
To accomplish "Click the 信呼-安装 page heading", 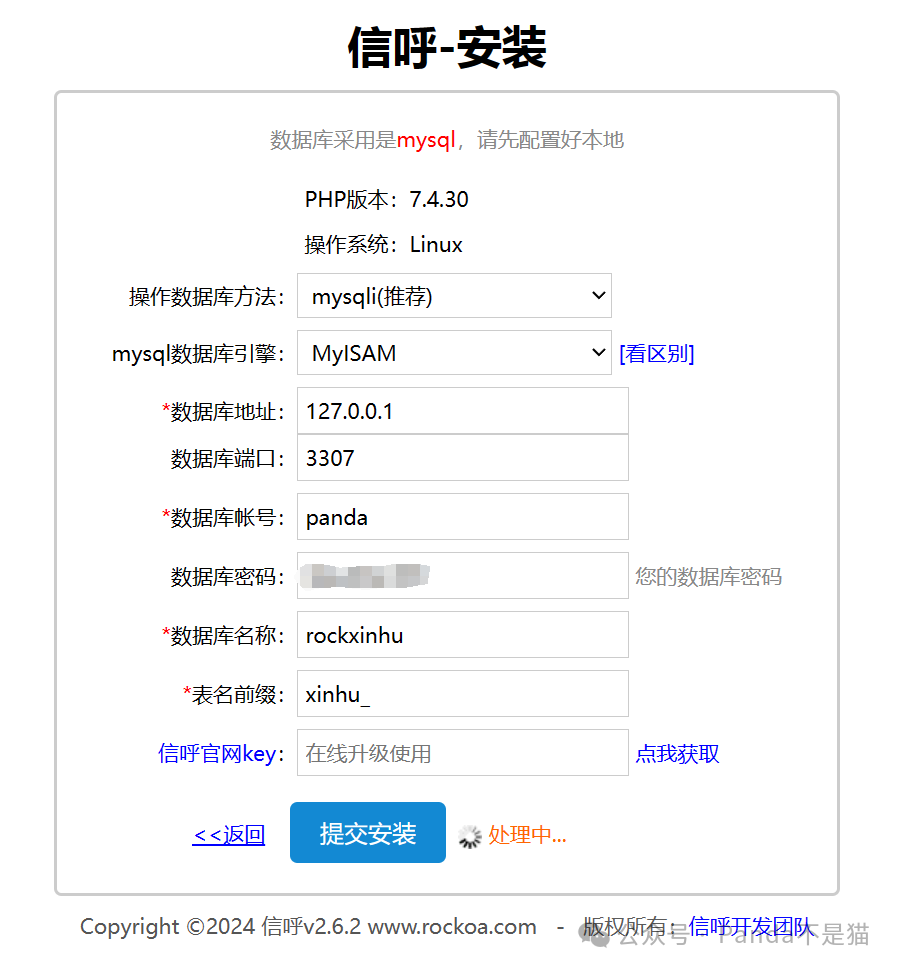I will tap(447, 48).
